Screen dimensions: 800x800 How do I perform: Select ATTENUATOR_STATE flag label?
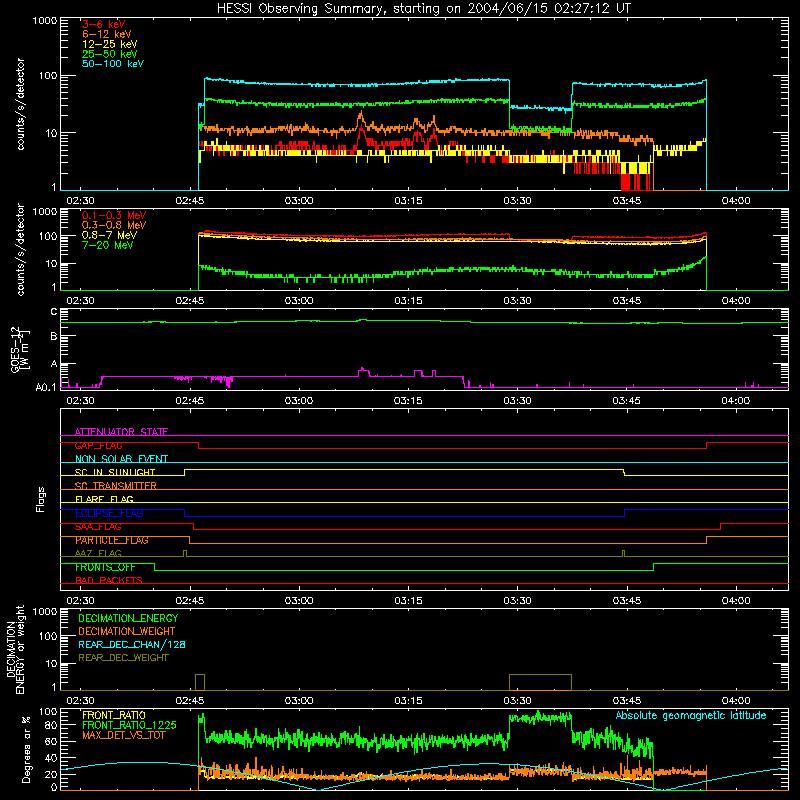[121, 432]
